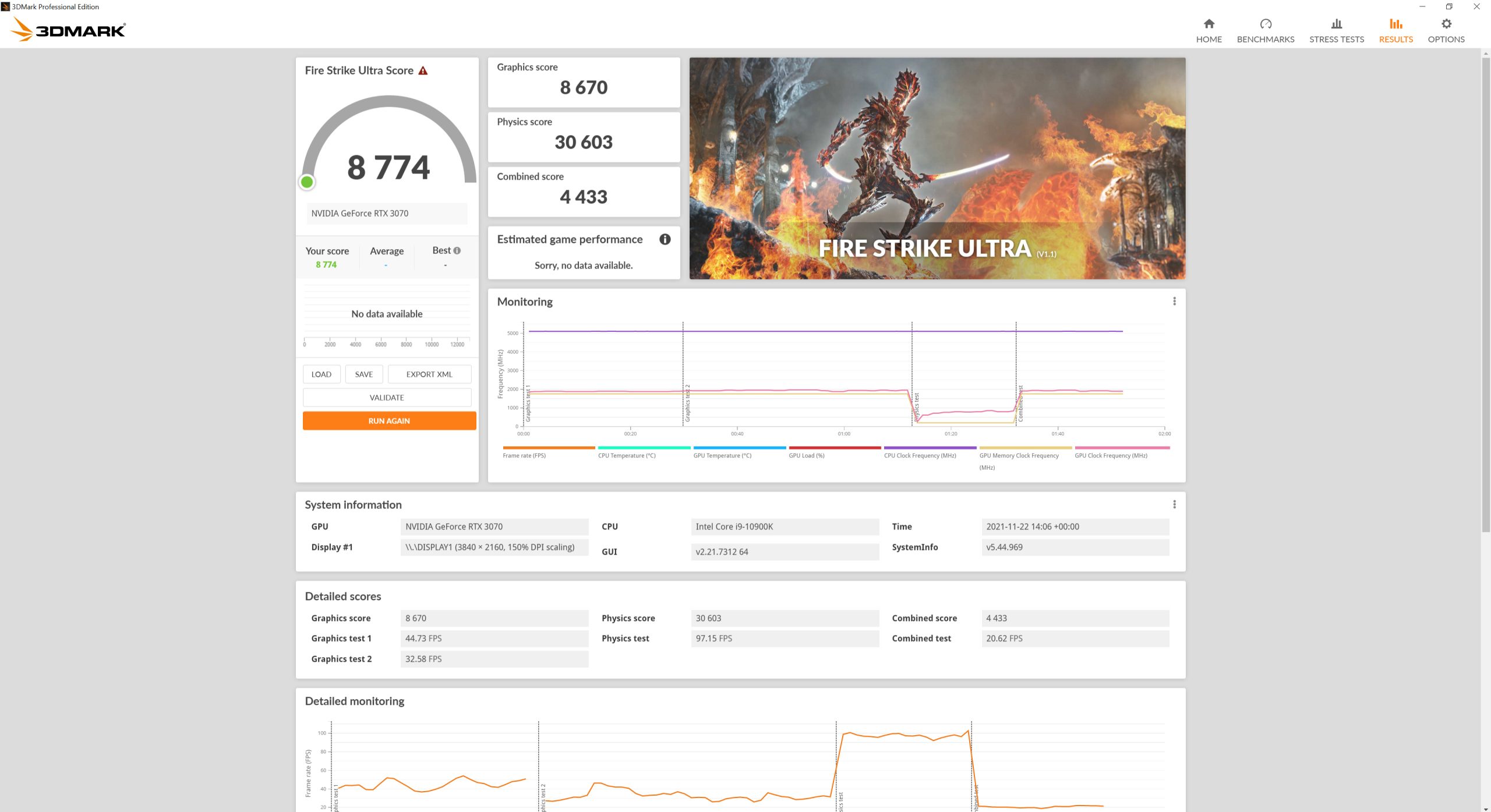Toggle GPU Clock Frequency legend series
The height and width of the screenshot is (812, 1491).
(1111, 455)
